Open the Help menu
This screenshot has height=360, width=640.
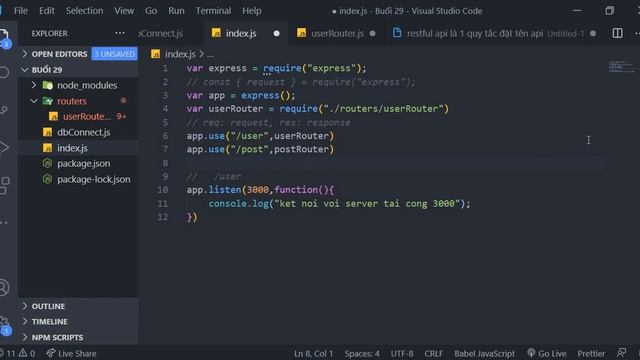(x=251, y=11)
